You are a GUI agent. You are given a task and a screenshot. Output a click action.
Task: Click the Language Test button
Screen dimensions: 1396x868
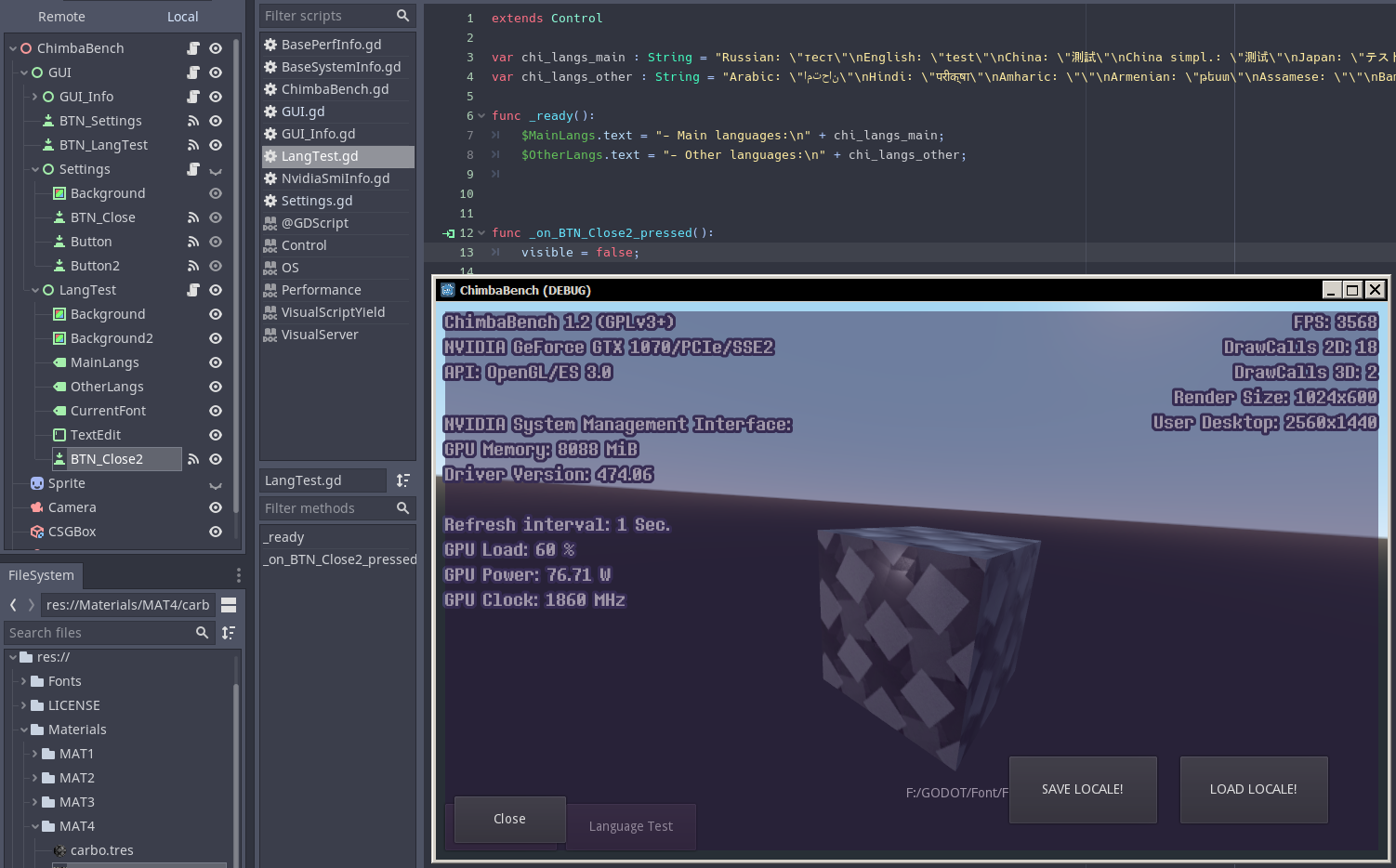click(631, 826)
